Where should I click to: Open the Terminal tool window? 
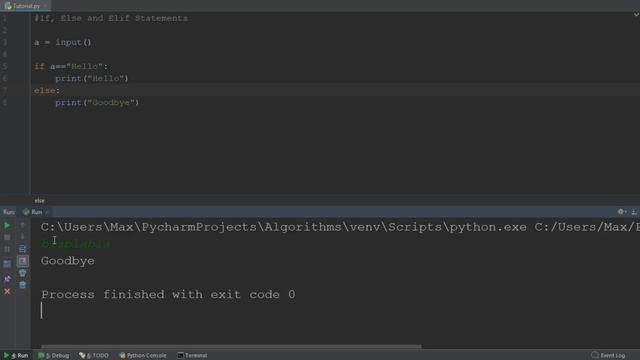[192, 356]
